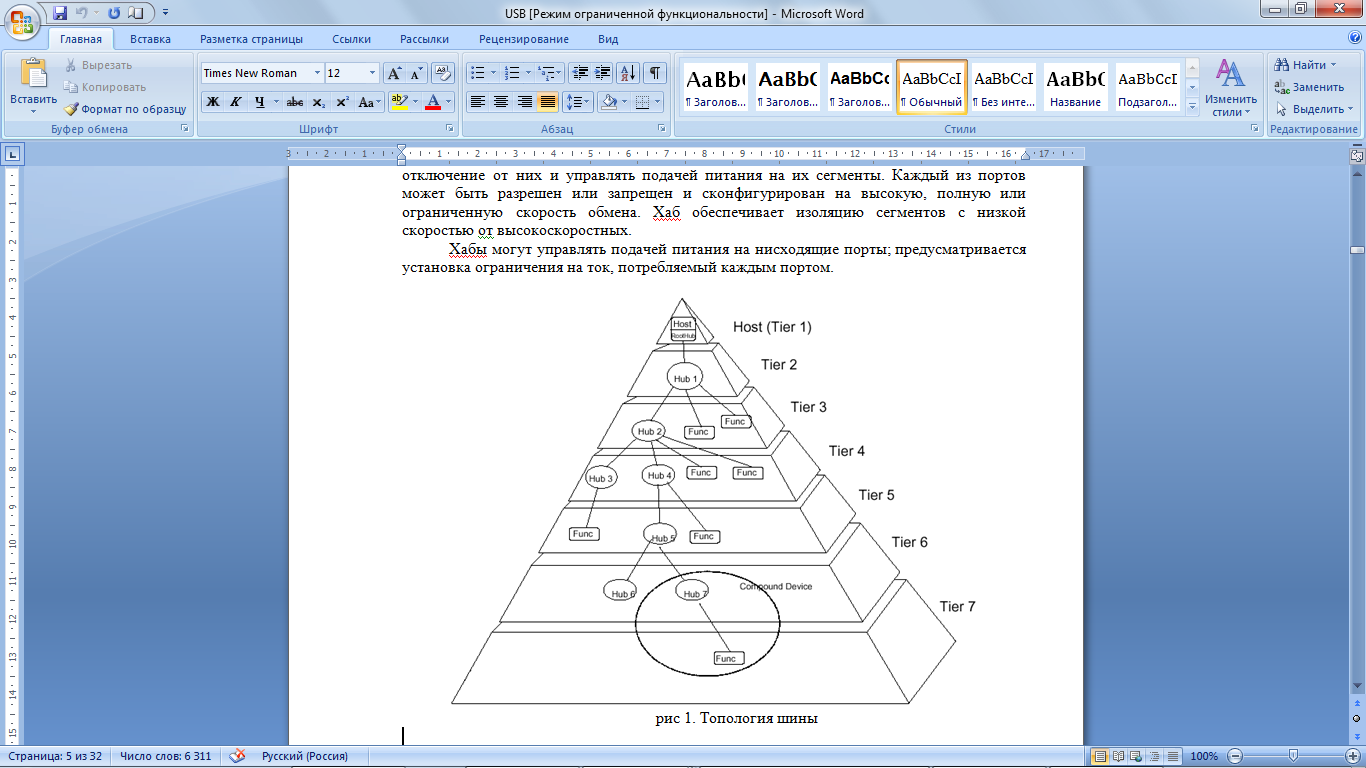The height and width of the screenshot is (768, 1366).
Task: Save the document via quick access toolbar
Action: click(x=60, y=13)
